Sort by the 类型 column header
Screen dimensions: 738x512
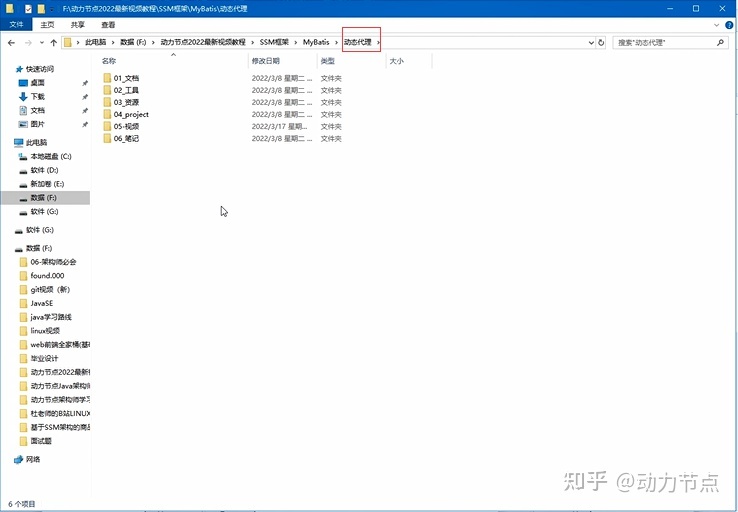click(x=328, y=61)
